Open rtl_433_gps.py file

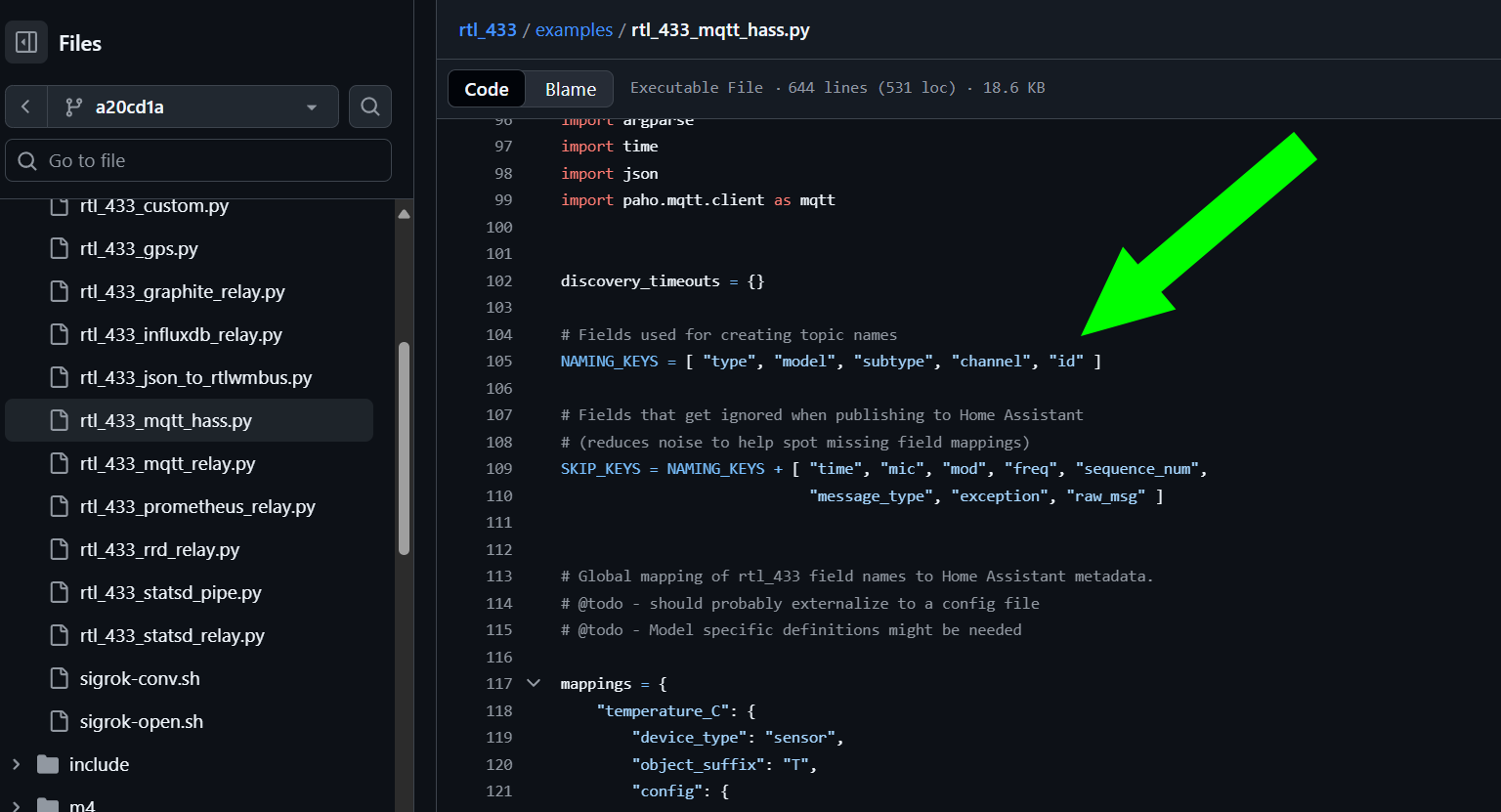[x=139, y=248]
